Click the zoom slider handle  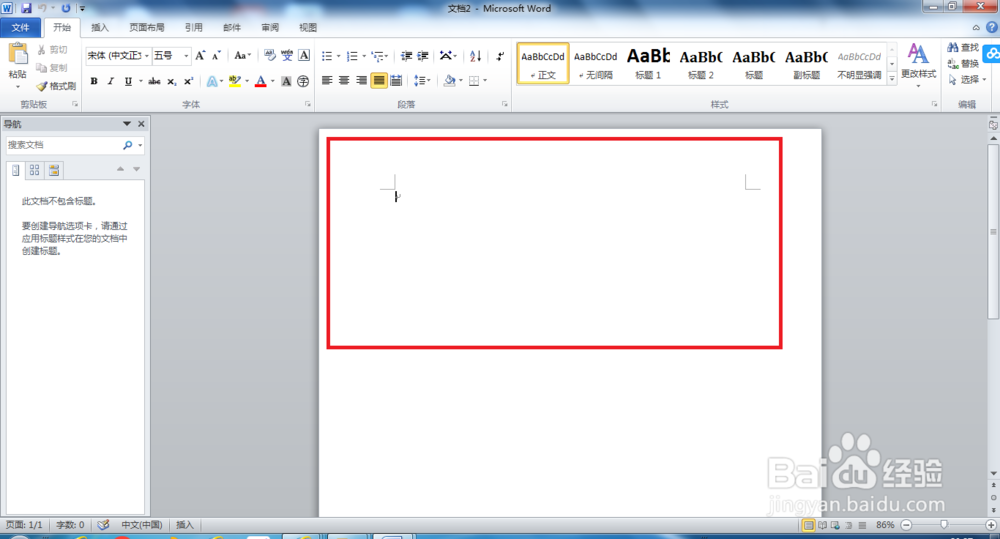click(x=944, y=525)
